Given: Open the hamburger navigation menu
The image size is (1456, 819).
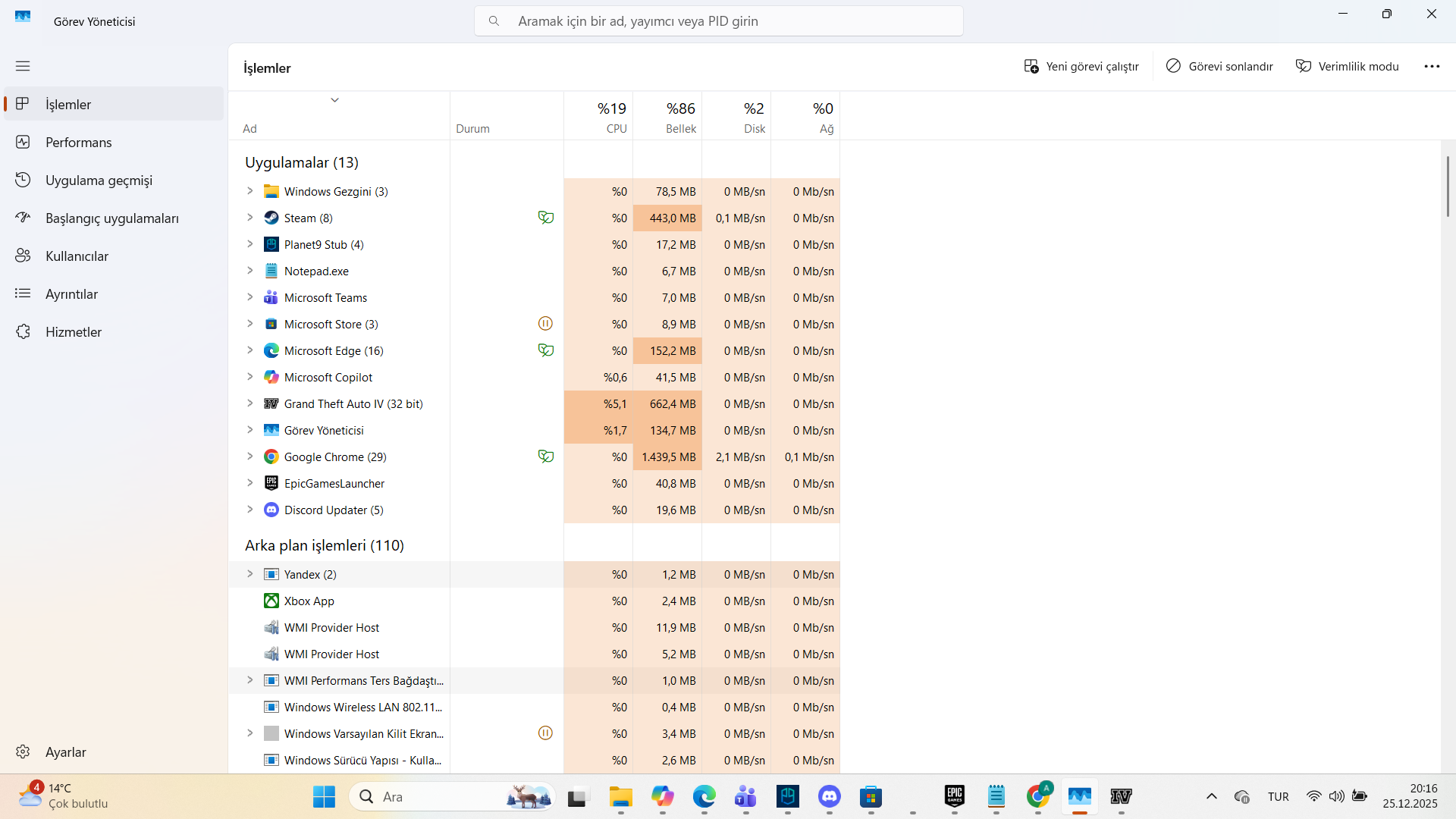Looking at the screenshot, I should 23,66.
